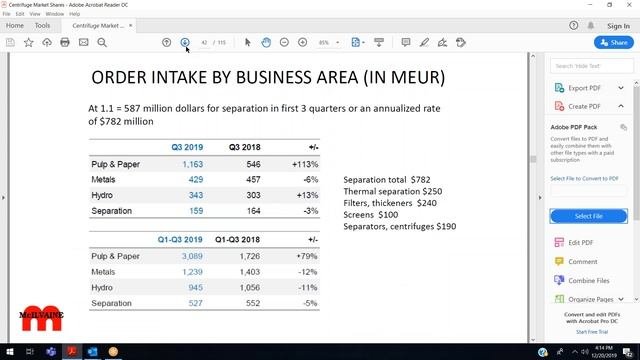Click the page number field

tap(204, 42)
